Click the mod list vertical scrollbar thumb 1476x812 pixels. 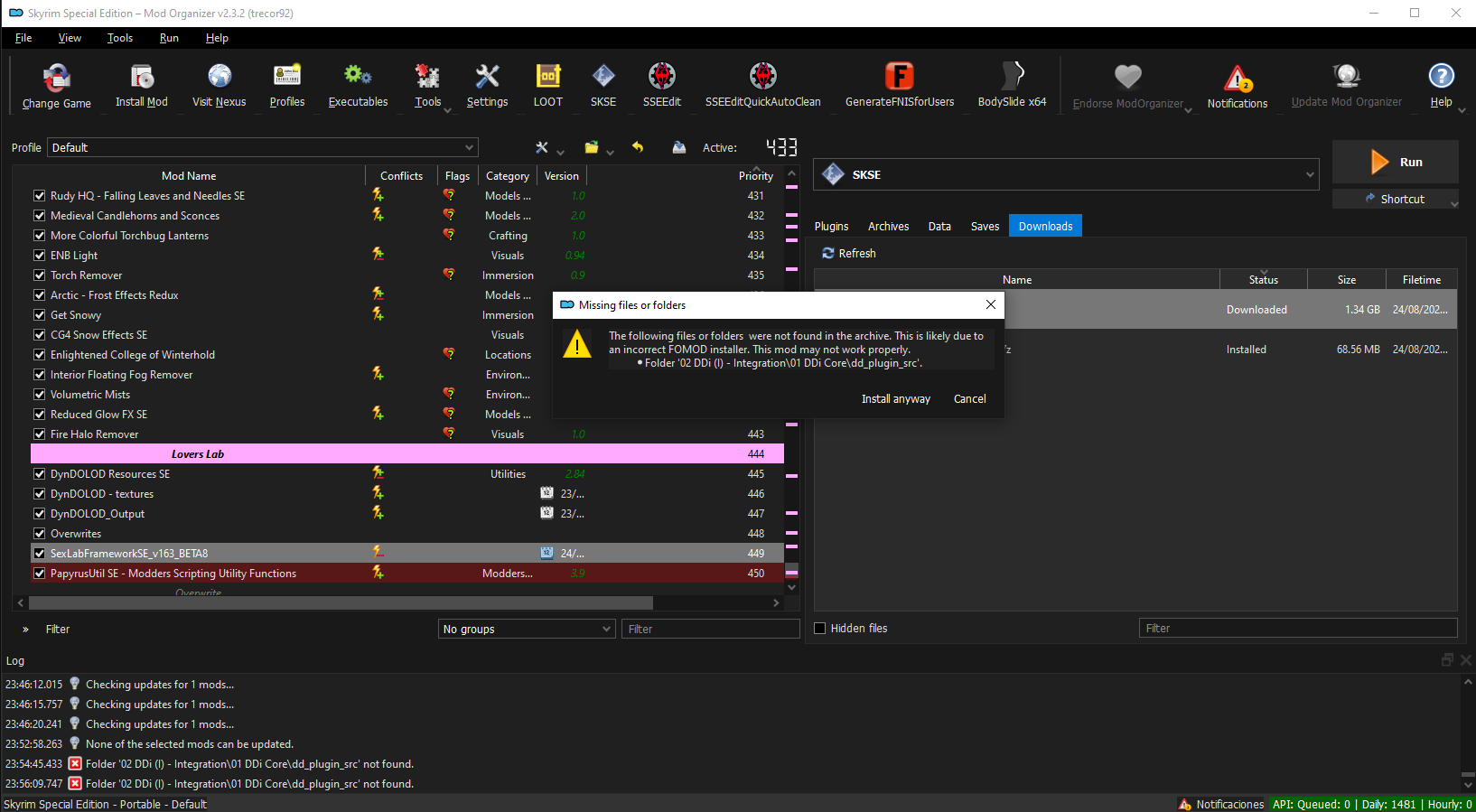pos(792,573)
